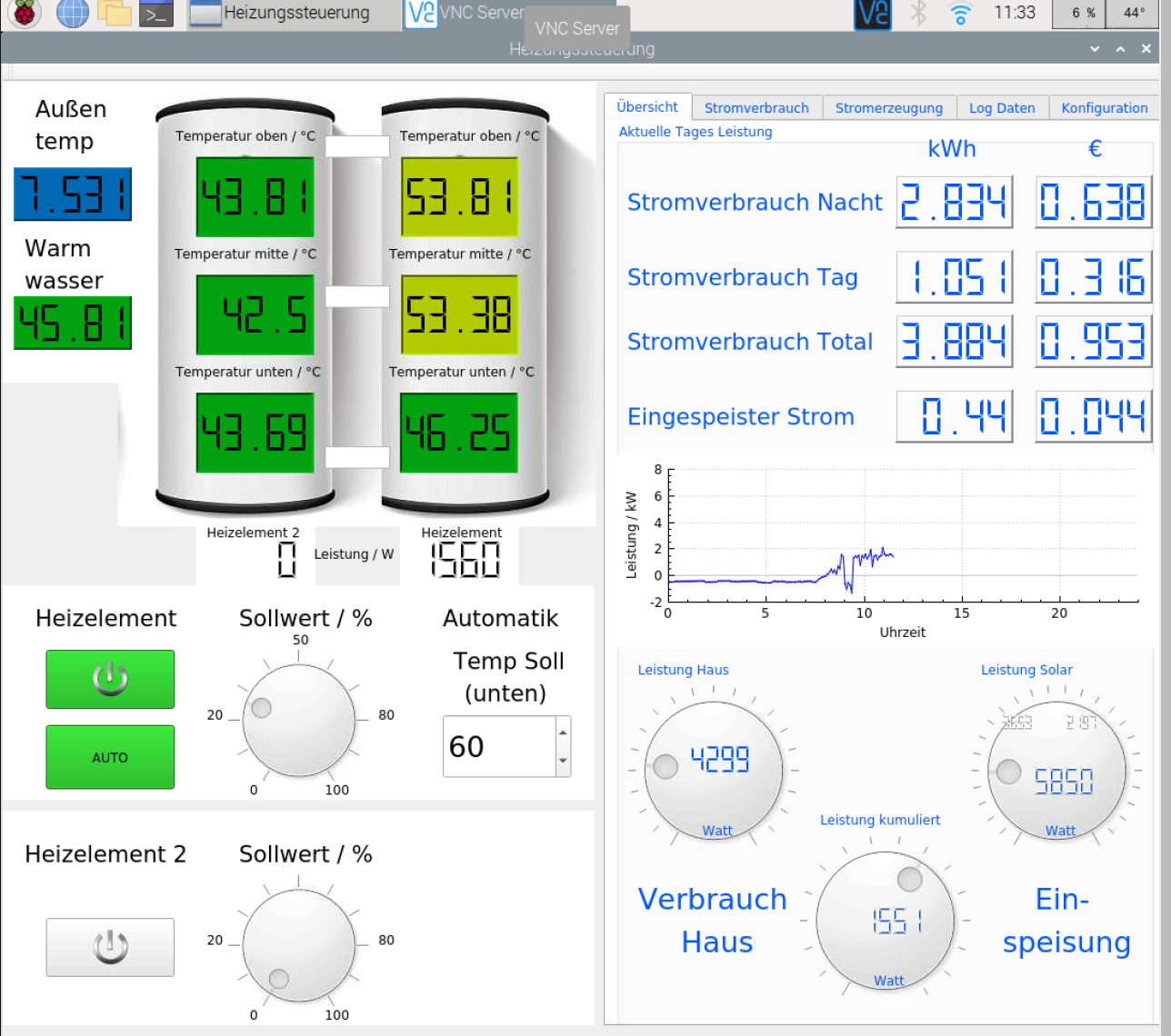The image size is (1171, 1036).
Task: Launch the web browser globe icon
Action: [x=72, y=13]
